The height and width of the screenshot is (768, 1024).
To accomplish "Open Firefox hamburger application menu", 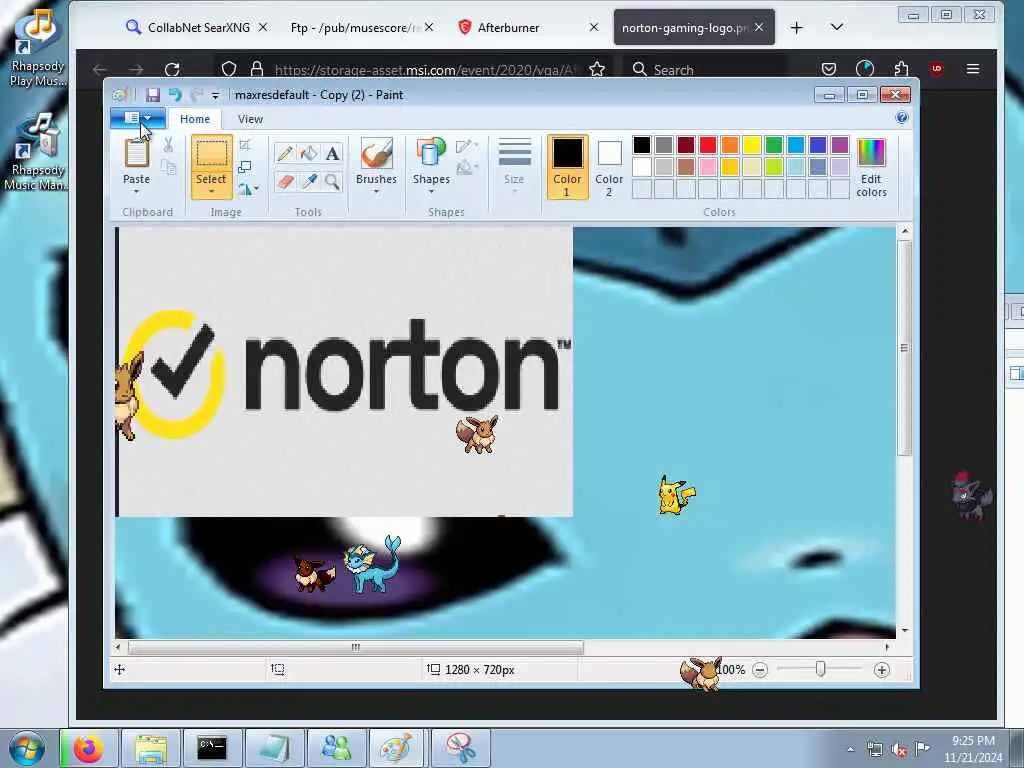I will (972, 69).
